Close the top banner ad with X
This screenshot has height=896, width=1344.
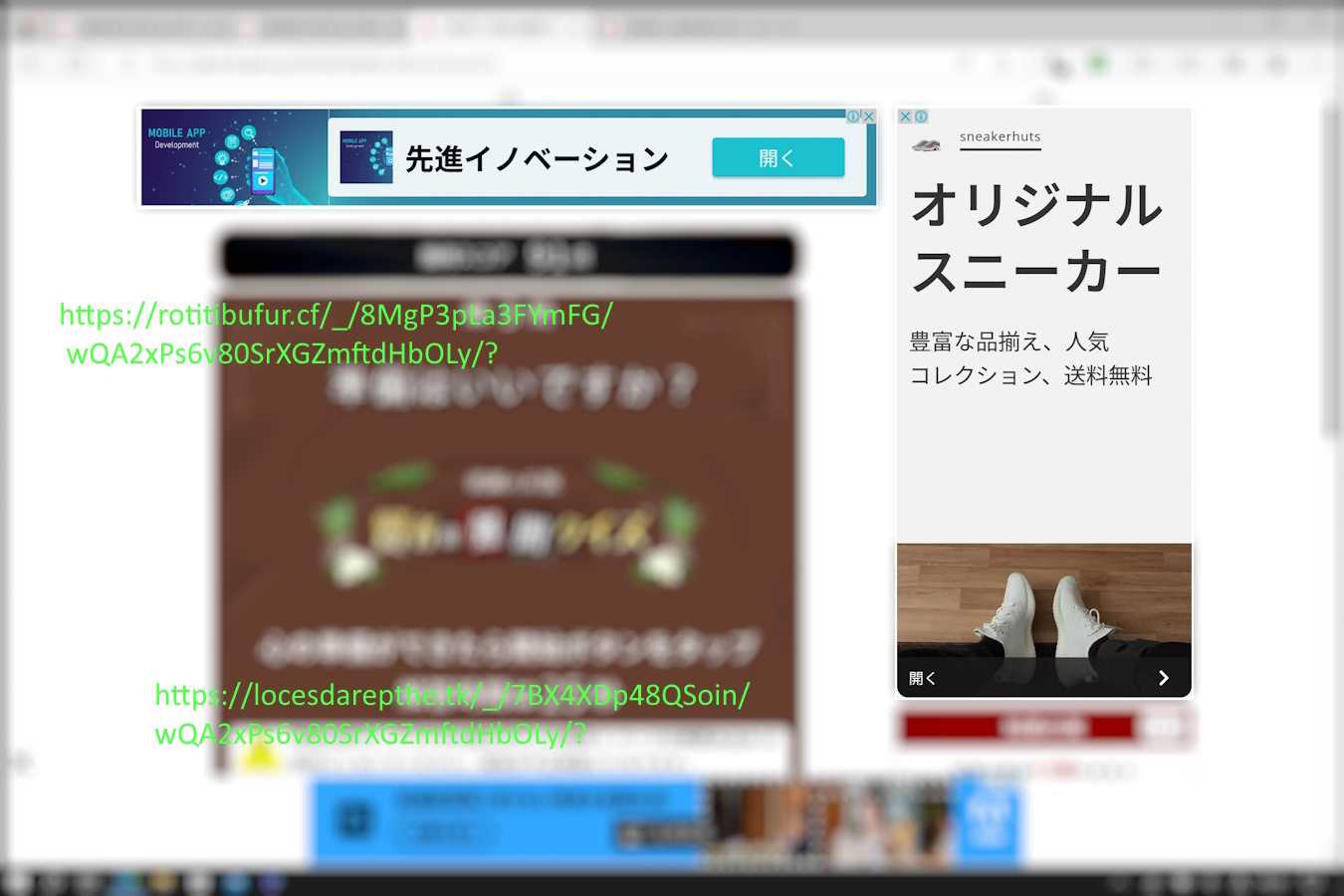coord(868,116)
